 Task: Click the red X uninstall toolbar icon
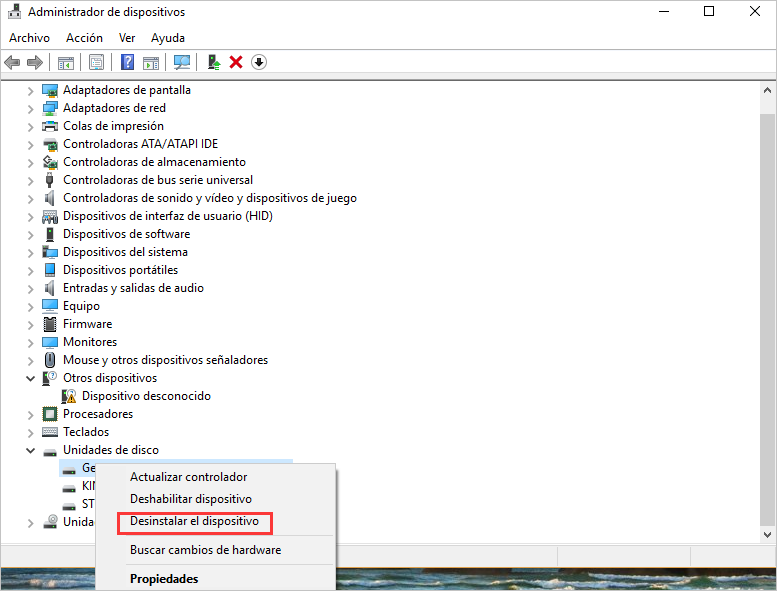pos(236,62)
